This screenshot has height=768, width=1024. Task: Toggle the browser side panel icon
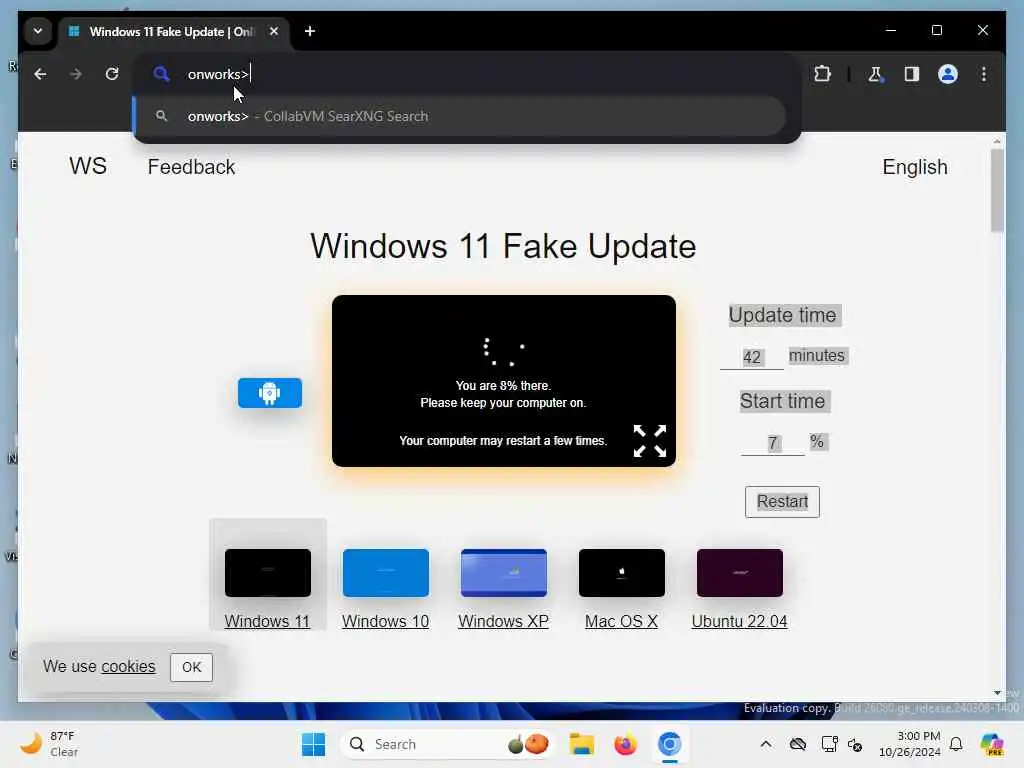point(912,74)
